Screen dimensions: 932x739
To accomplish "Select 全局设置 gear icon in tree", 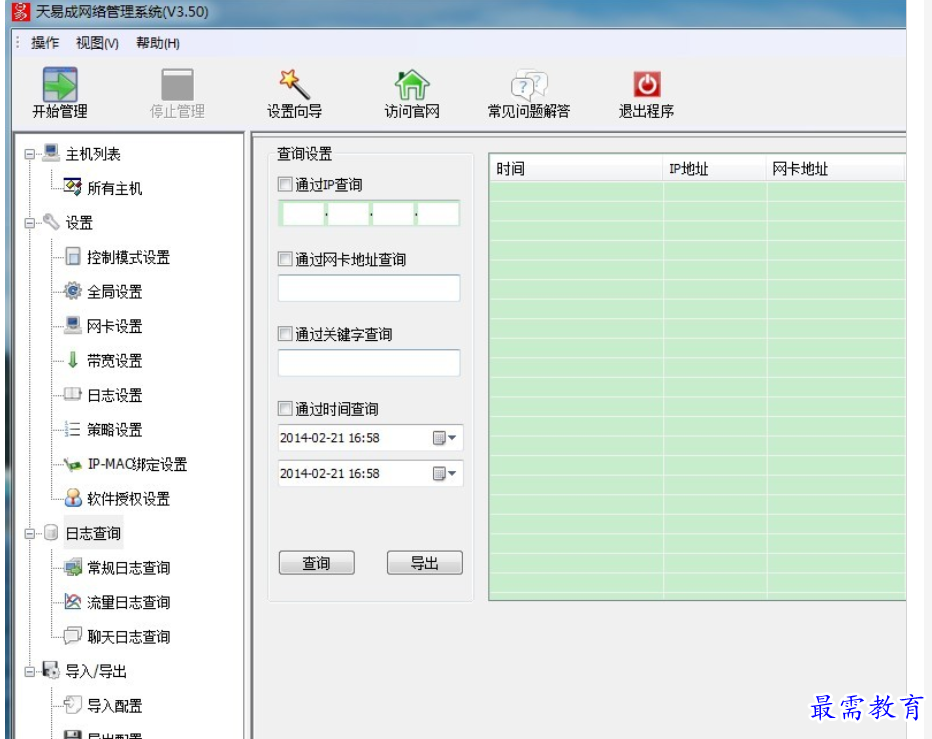I will click(x=73, y=292).
